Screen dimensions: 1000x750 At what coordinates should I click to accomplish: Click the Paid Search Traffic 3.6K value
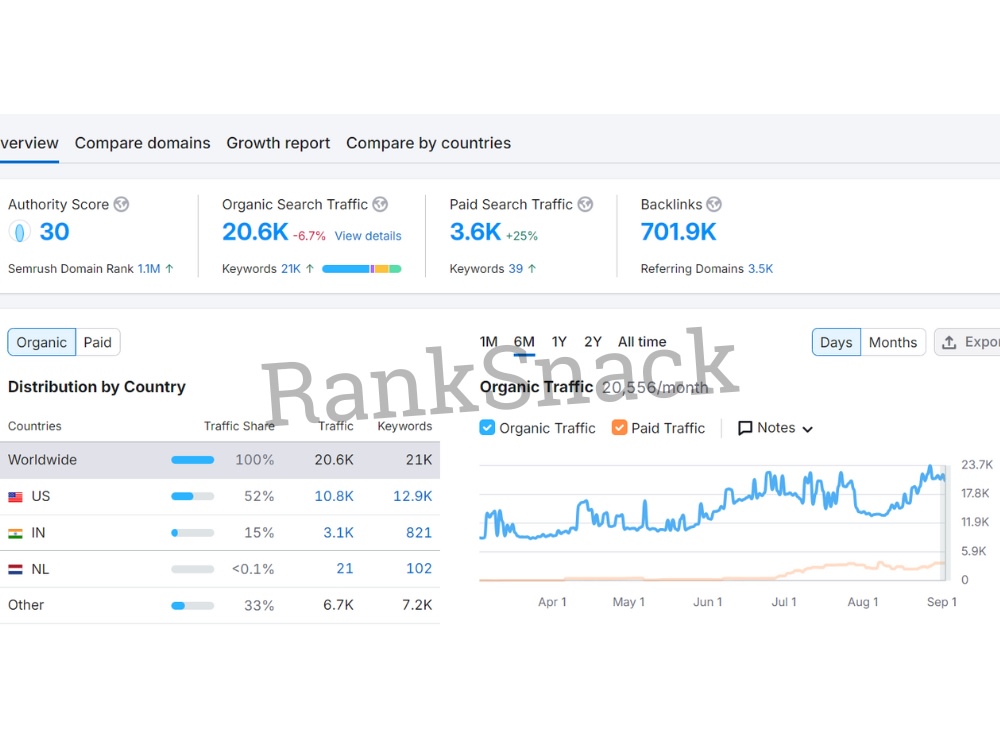tap(475, 232)
